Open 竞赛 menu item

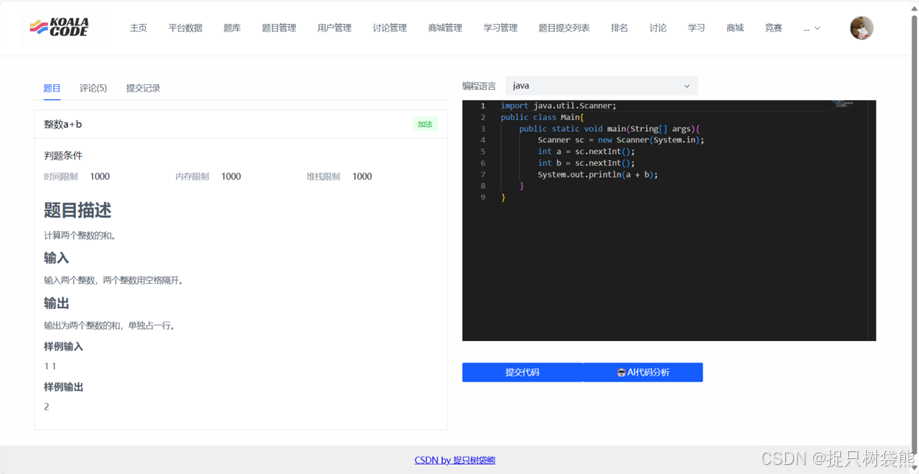pos(773,28)
